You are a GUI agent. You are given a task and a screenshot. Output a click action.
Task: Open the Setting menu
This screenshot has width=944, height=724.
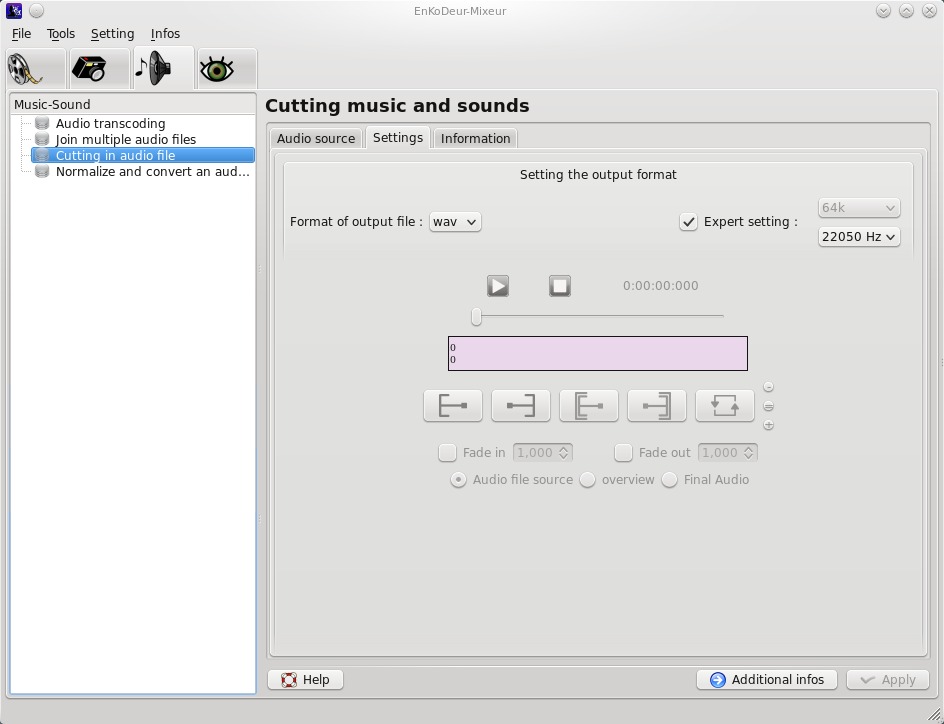113,34
